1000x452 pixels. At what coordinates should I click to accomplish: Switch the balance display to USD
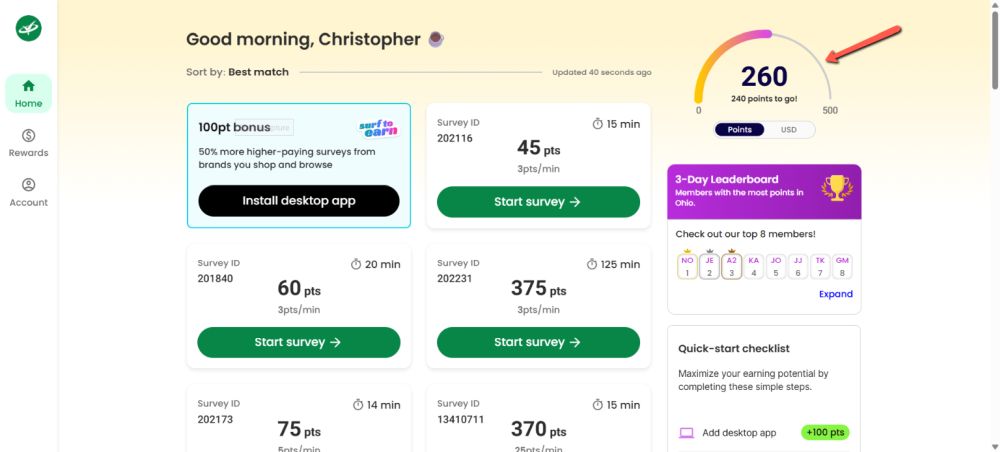[x=789, y=130]
